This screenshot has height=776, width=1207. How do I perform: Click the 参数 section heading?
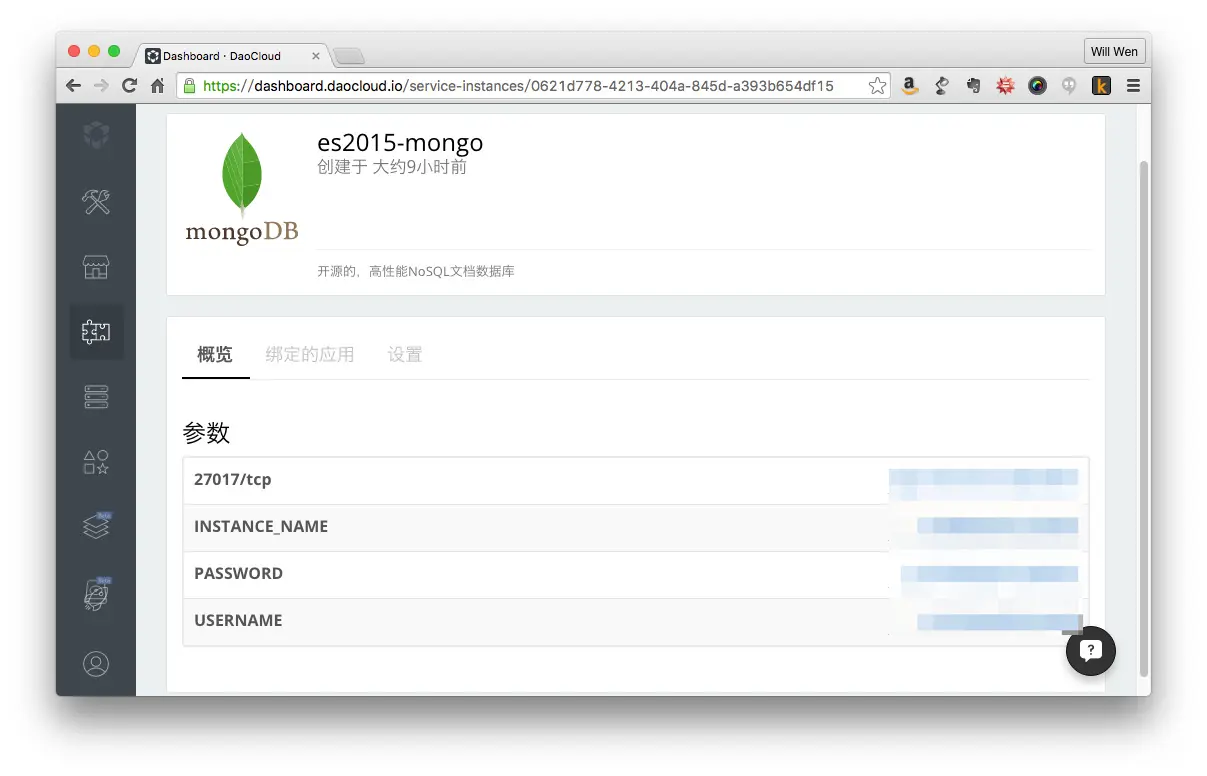(206, 433)
